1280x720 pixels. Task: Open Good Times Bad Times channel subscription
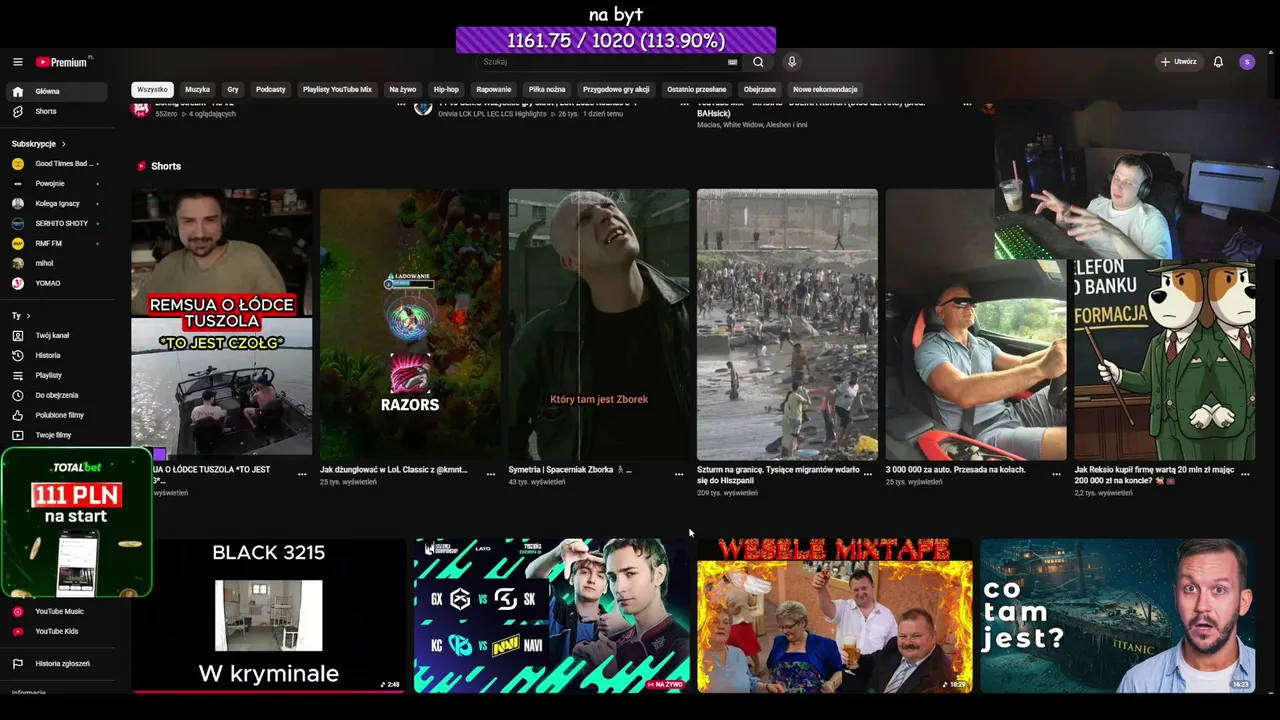55,163
